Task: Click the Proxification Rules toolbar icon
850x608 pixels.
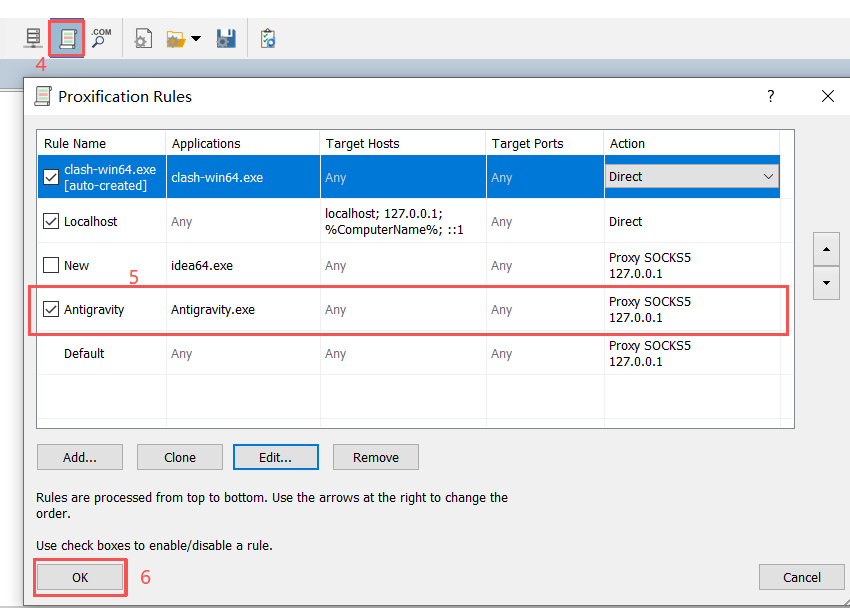Action: click(66, 38)
